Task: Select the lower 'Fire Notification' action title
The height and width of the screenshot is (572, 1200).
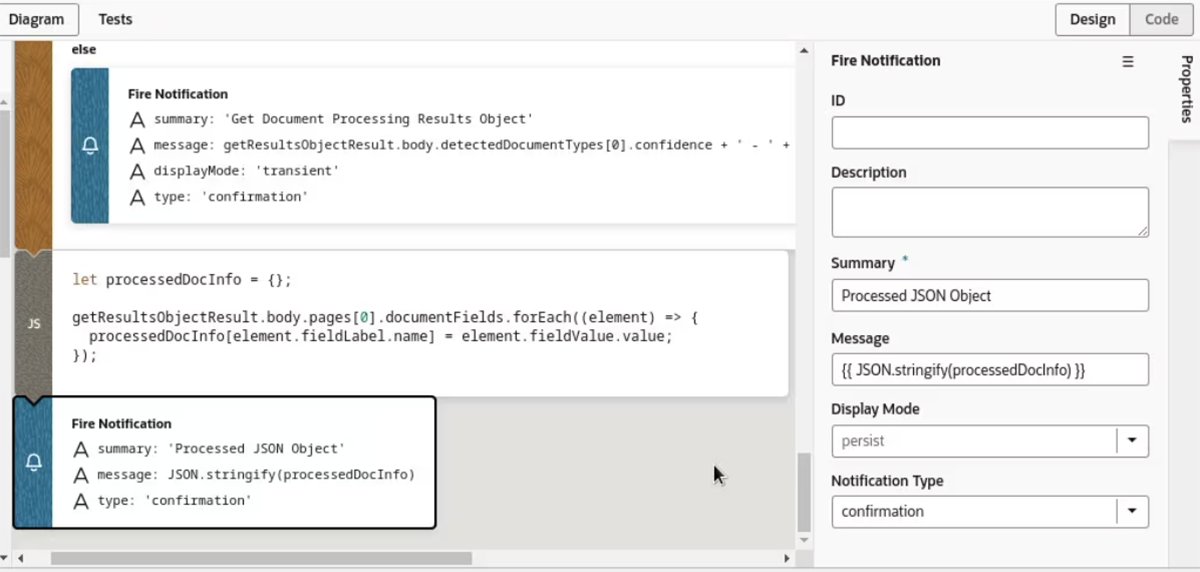Action: [x=122, y=424]
